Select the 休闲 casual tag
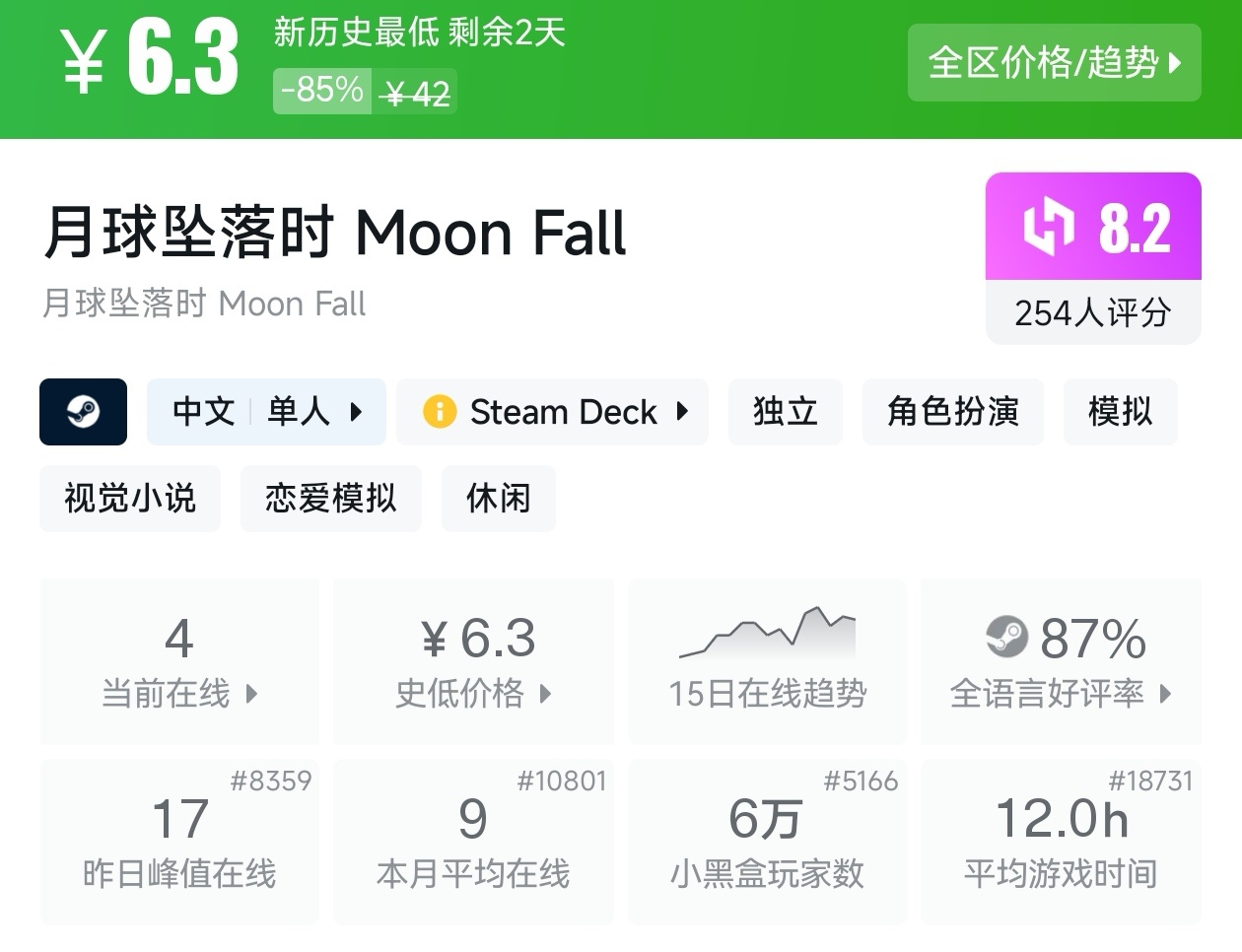The height and width of the screenshot is (952, 1242). tap(499, 499)
